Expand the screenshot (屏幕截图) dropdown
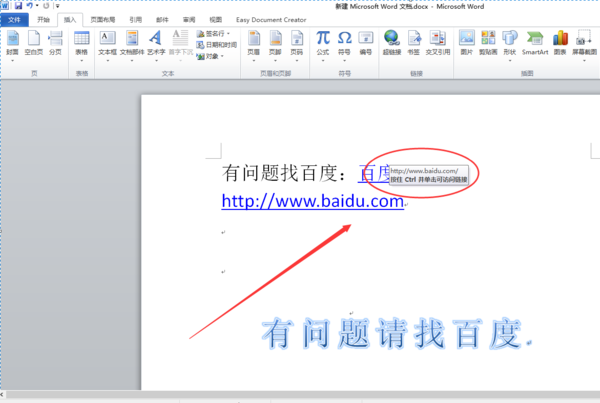600x403 pixels. 584,60
